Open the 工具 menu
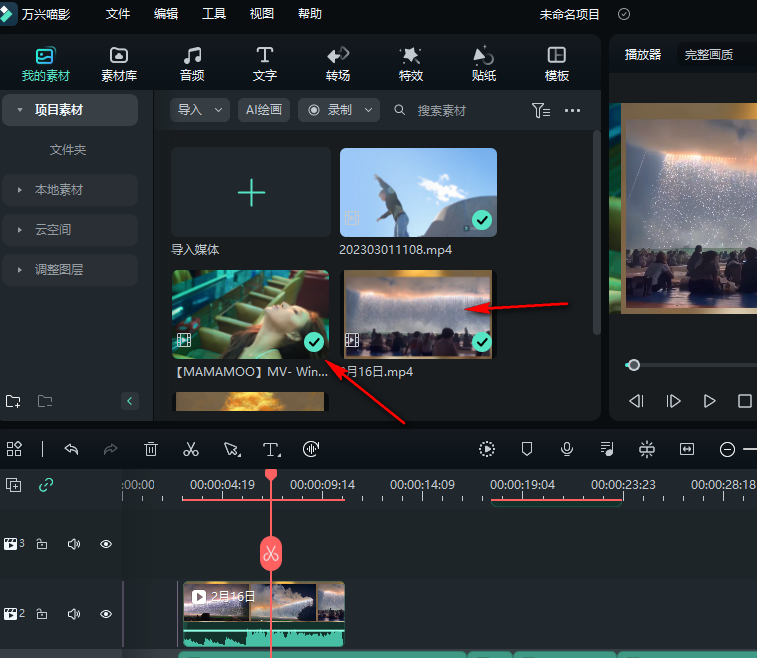This screenshot has height=658, width=757. (x=214, y=14)
